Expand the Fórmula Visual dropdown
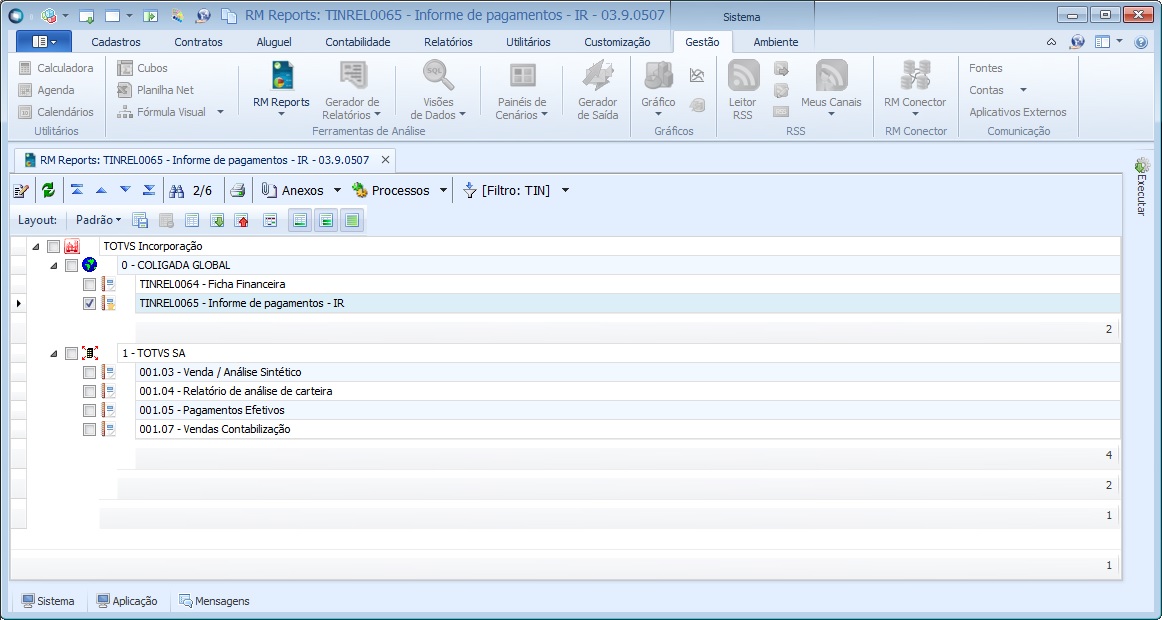The width and height of the screenshot is (1162, 620). (220, 112)
